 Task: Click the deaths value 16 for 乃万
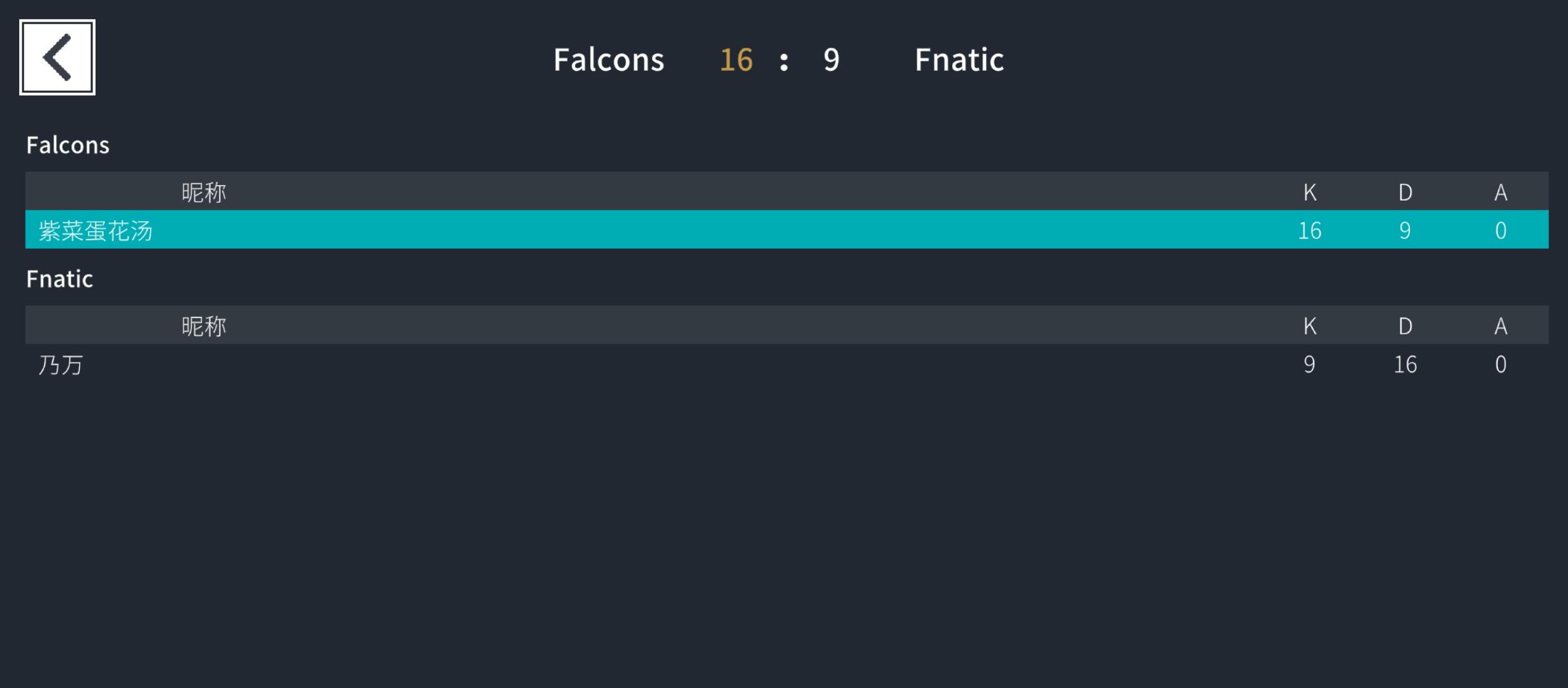[x=1405, y=364]
